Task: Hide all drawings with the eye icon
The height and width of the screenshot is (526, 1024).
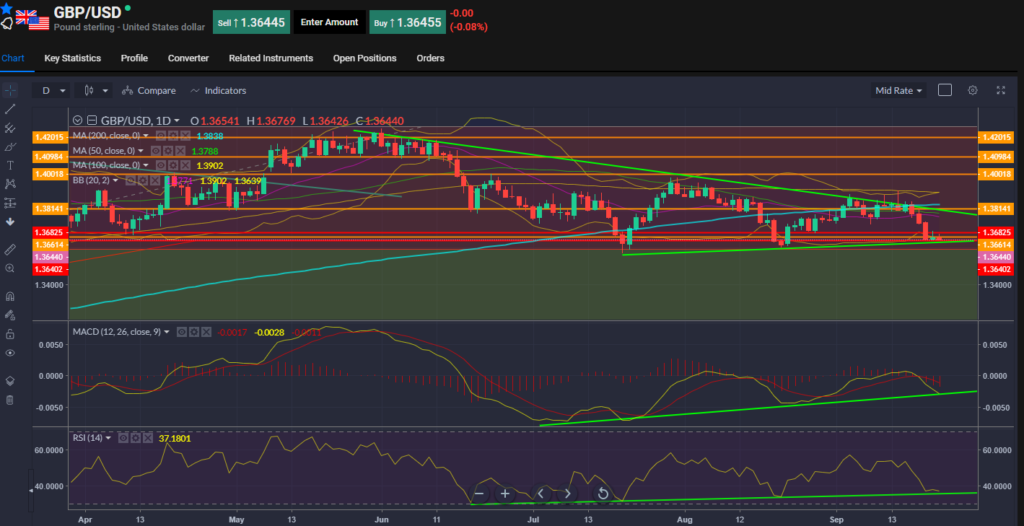Action: tap(10, 353)
